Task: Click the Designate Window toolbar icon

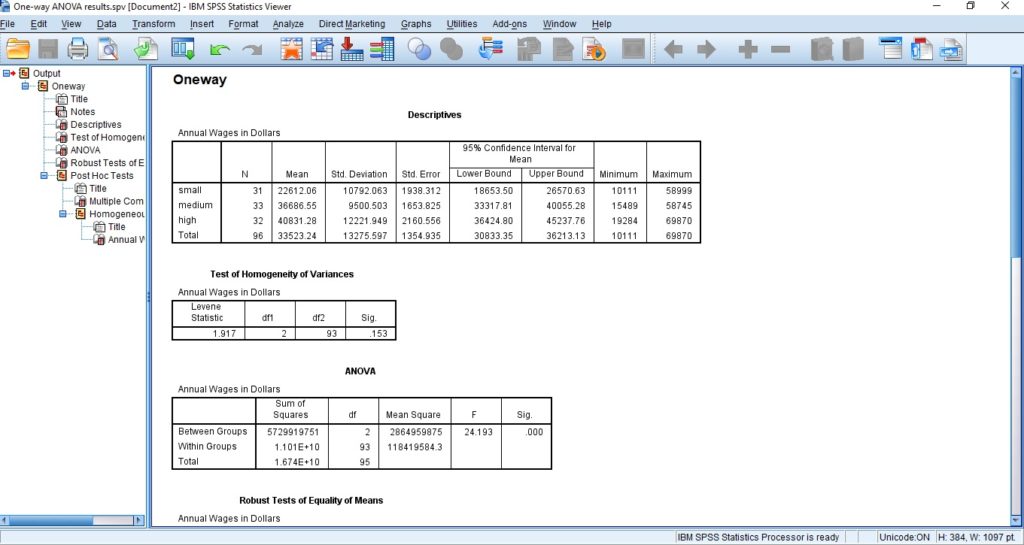Action: pyautogui.click(x=633, y=49)
